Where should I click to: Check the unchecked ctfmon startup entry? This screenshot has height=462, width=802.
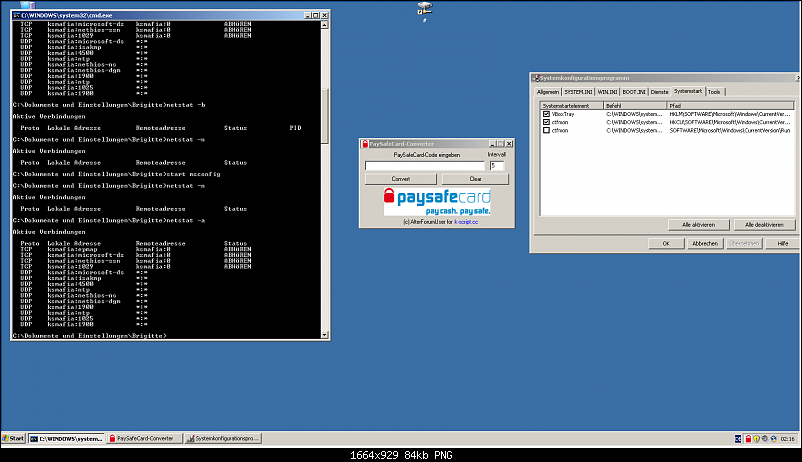click(546, 130)
